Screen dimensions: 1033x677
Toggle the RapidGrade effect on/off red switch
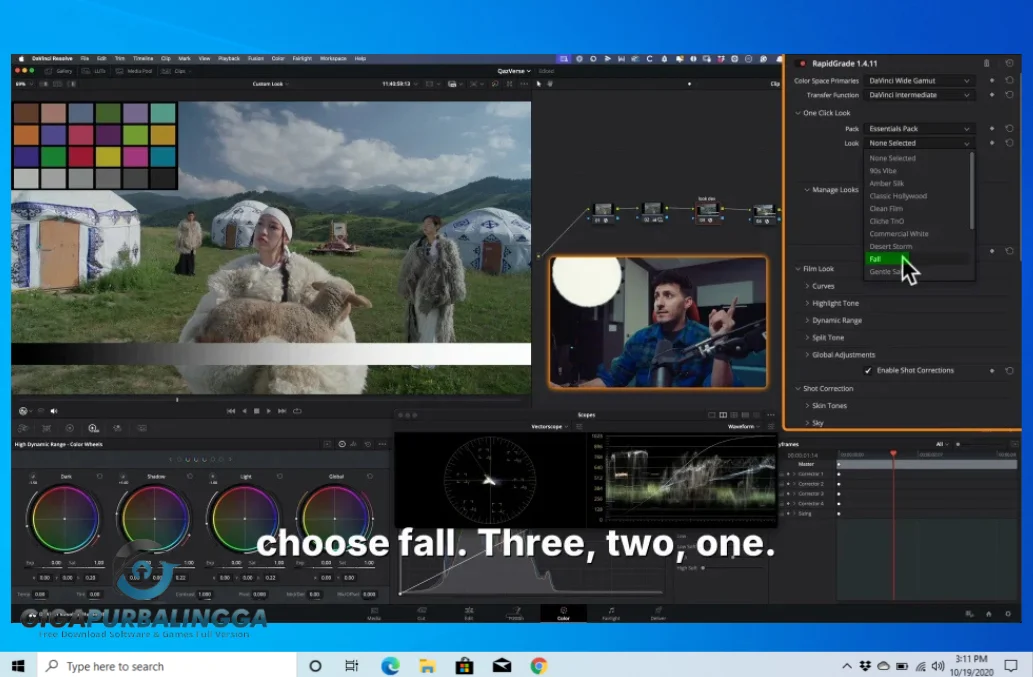coord(801,63)
